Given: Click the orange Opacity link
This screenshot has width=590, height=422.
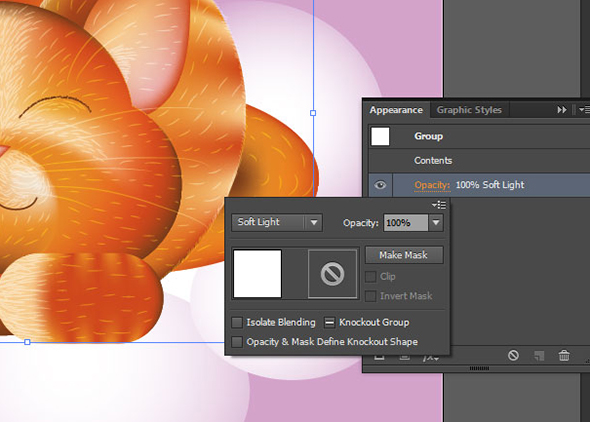Looking at the screenshot, I should pos(432,185).
